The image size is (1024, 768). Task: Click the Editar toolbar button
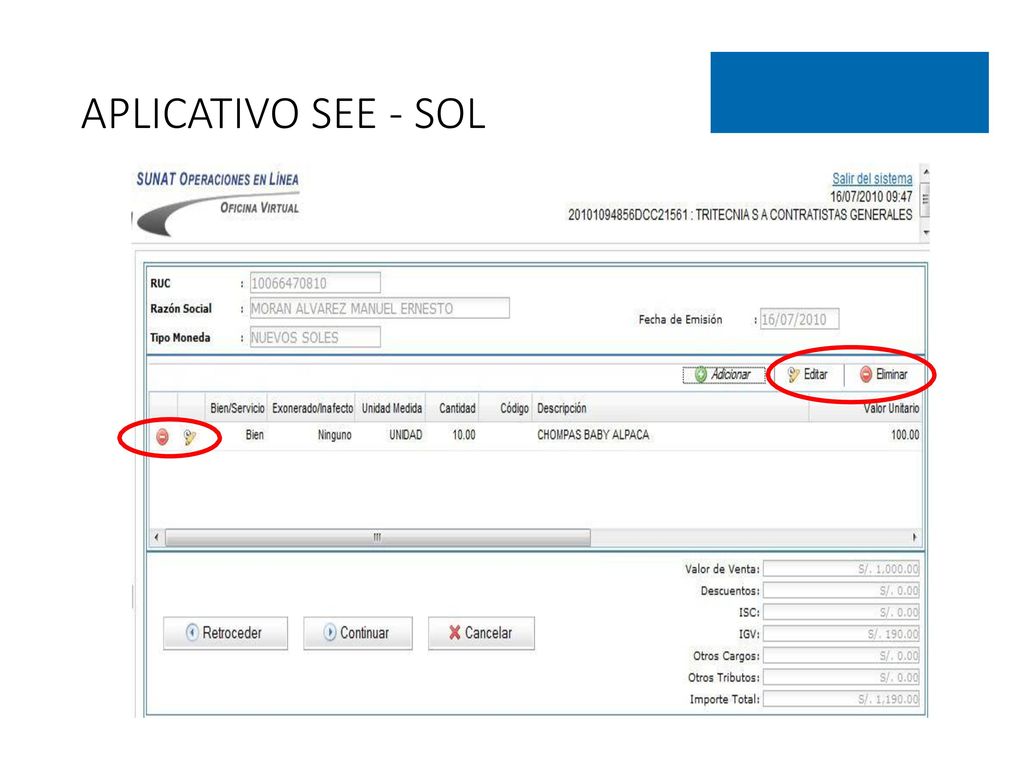coord(808,375)
